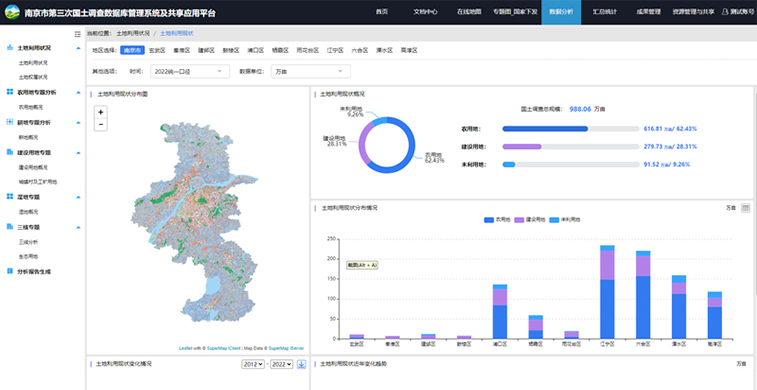The width and height of the screenshot is (757, 390).
Task: Select 南京市 region button
Action: click(132, 50)
